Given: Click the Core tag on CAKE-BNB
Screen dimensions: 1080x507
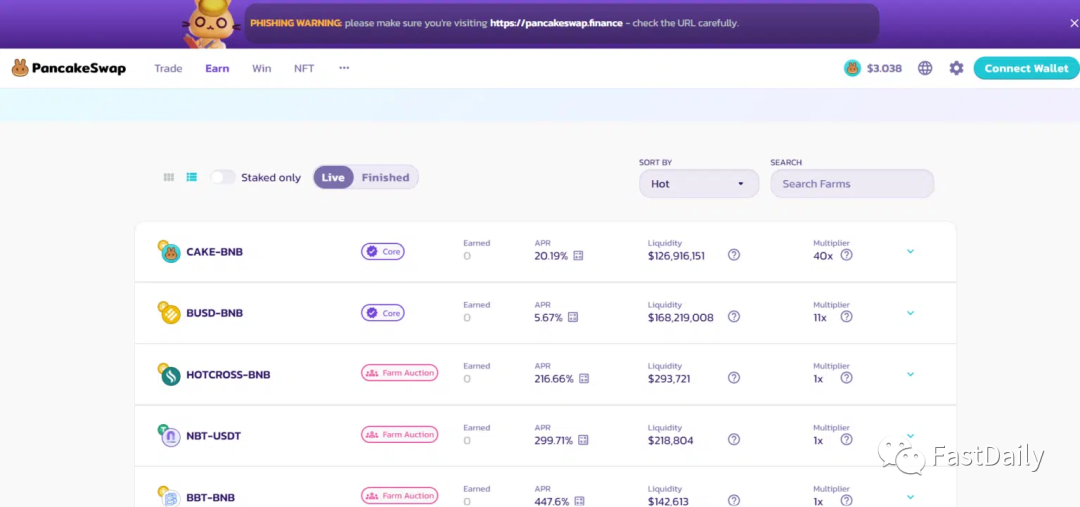Looking at the screenshot, I should pyautogui.click(x=383, y=251).
